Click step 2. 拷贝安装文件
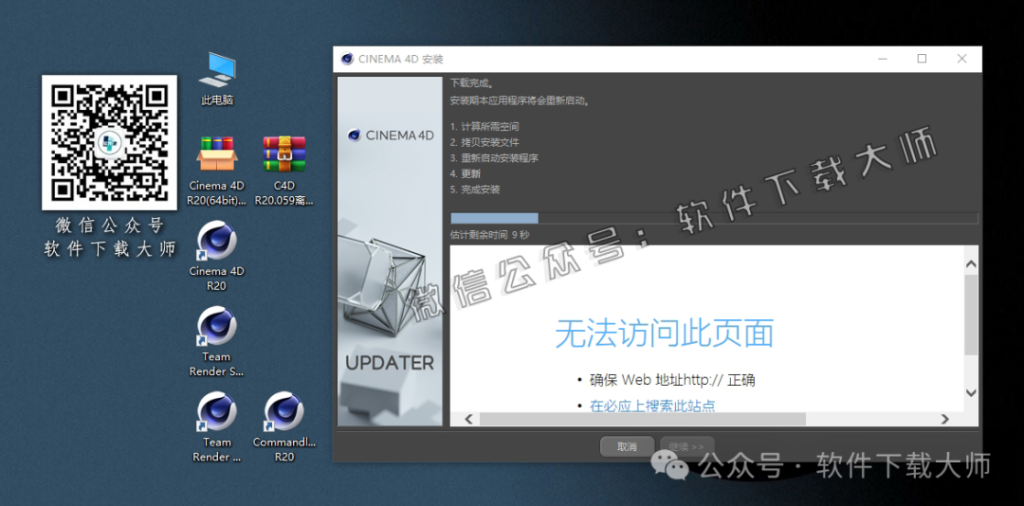This screenshot has height=506, width=1024. (x=485, y=142)
